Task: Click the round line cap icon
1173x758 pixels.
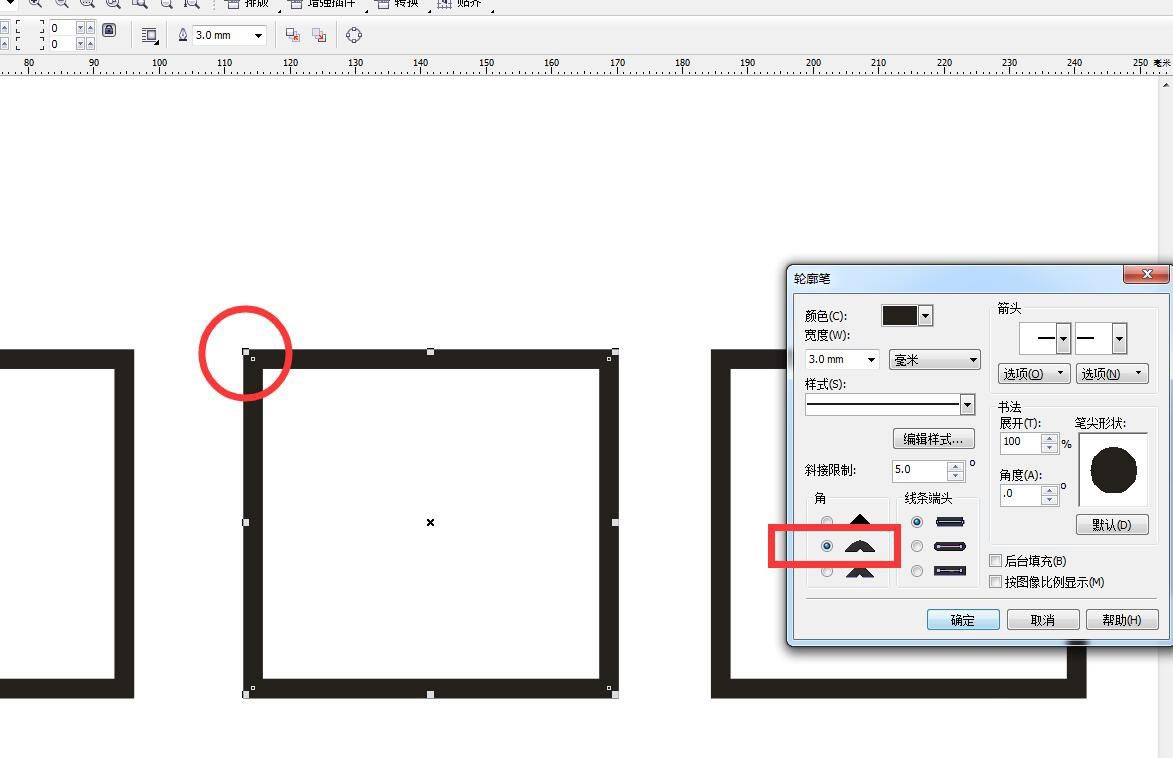Action: (x=949, y=546)
